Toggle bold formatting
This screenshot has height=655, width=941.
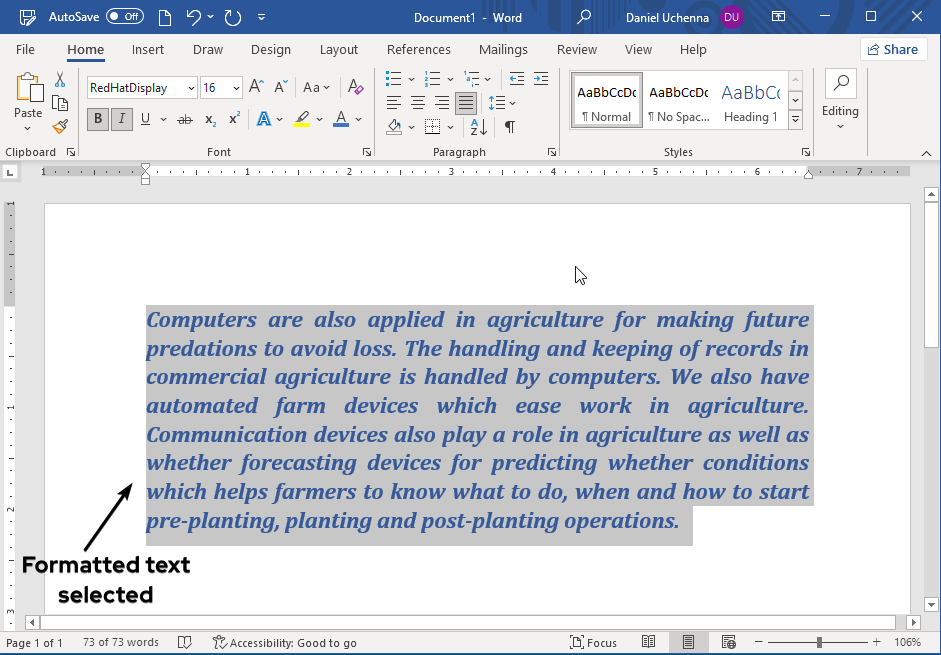[x=97, y=119]
